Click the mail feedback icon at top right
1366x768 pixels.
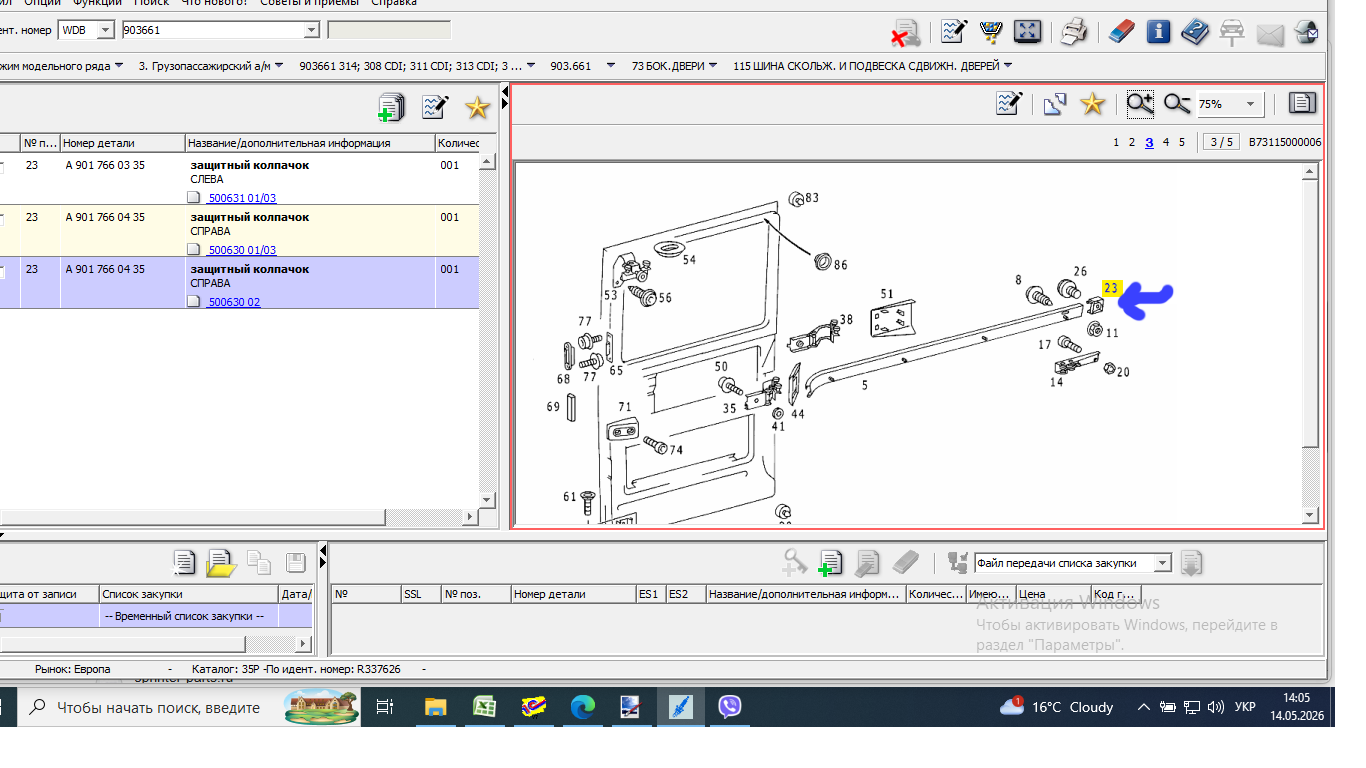[x=1270, y=35]
